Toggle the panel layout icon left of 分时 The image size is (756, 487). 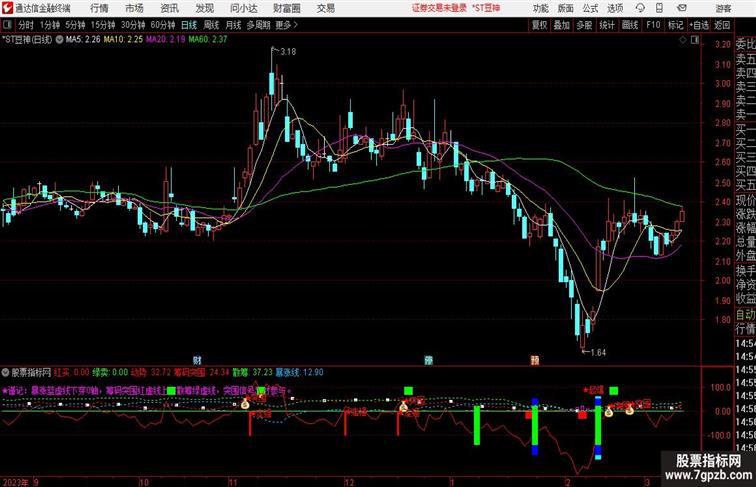(7, 25)
